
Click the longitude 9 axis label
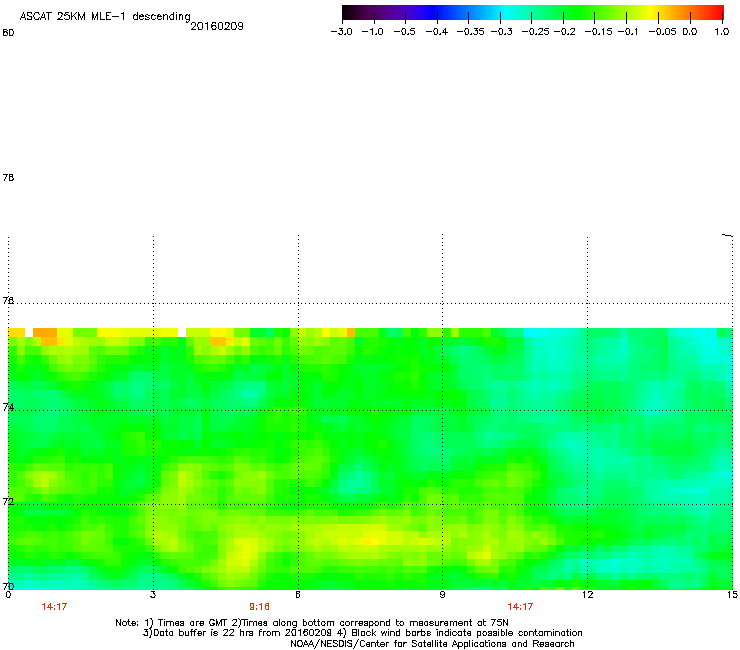tap(442, 595)
